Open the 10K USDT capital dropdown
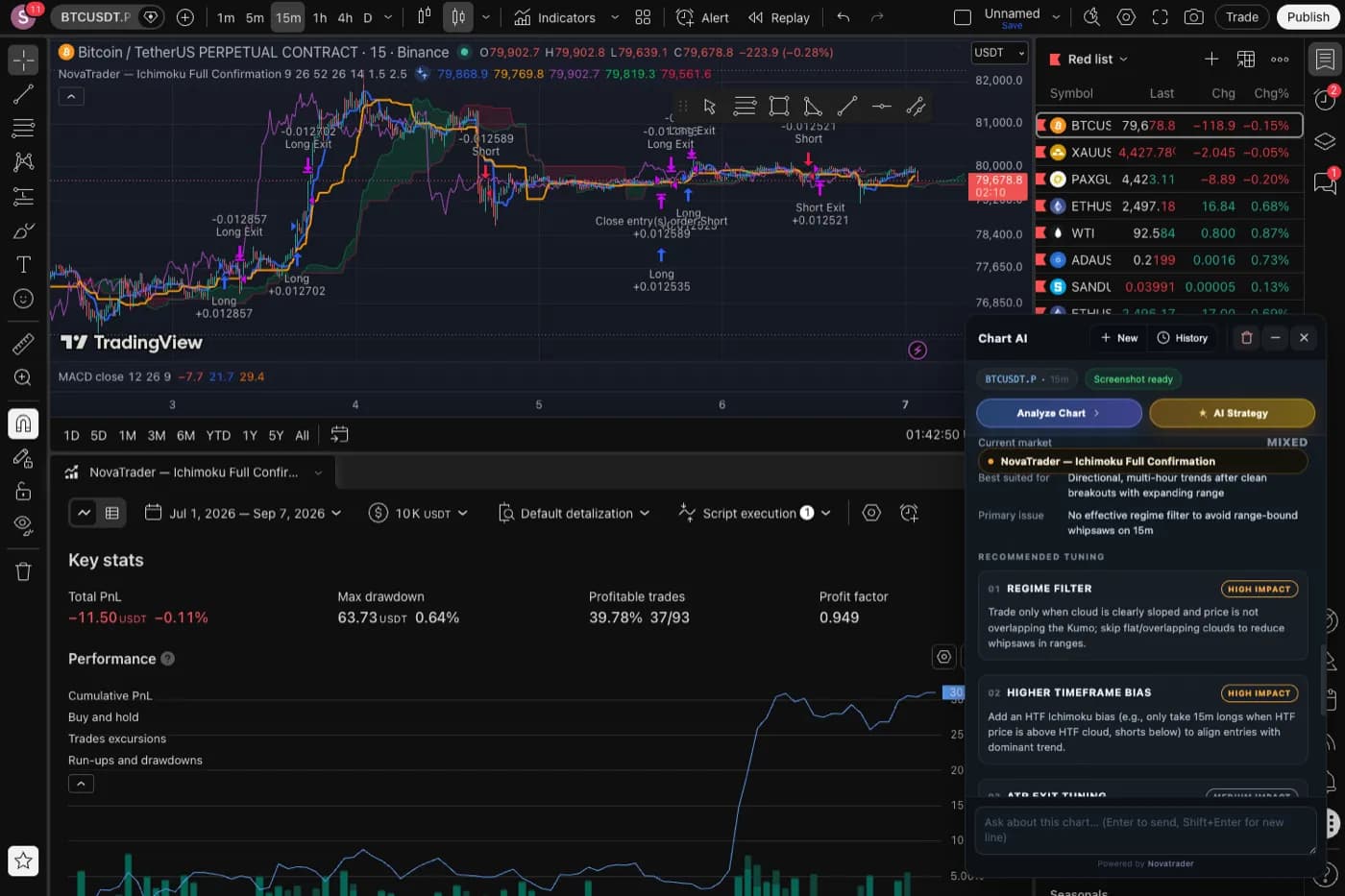 coord(419,513)
